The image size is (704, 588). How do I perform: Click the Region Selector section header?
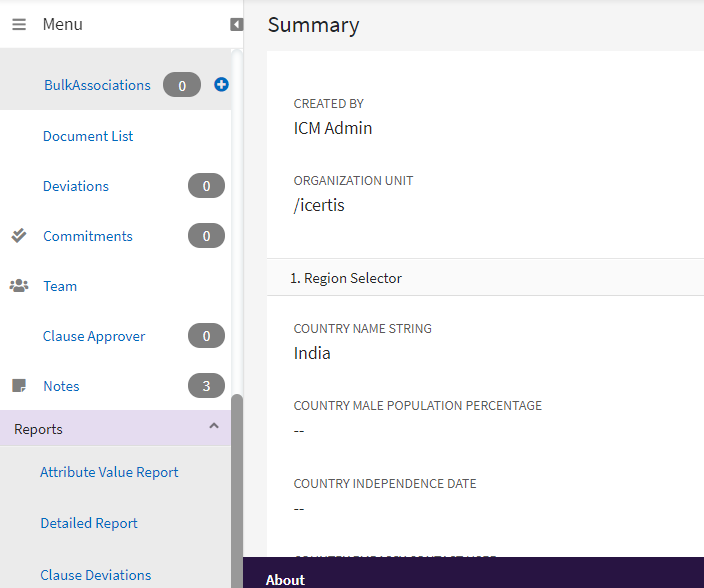pos(346,278)
